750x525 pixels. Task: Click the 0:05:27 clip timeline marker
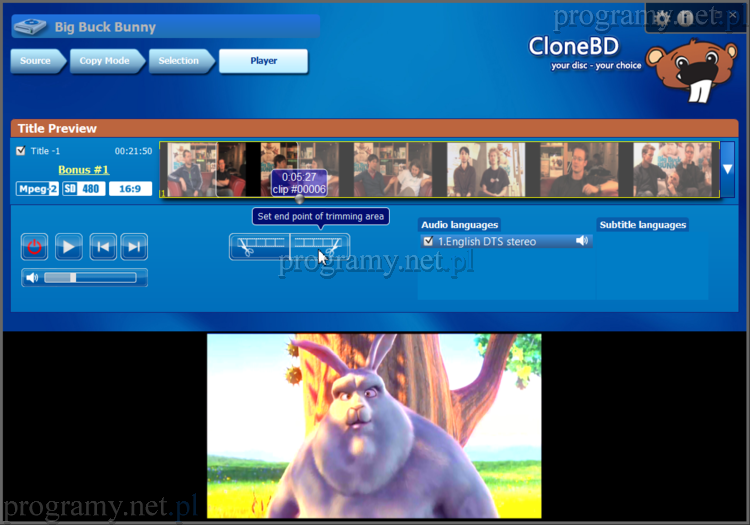tap(299, 183)
